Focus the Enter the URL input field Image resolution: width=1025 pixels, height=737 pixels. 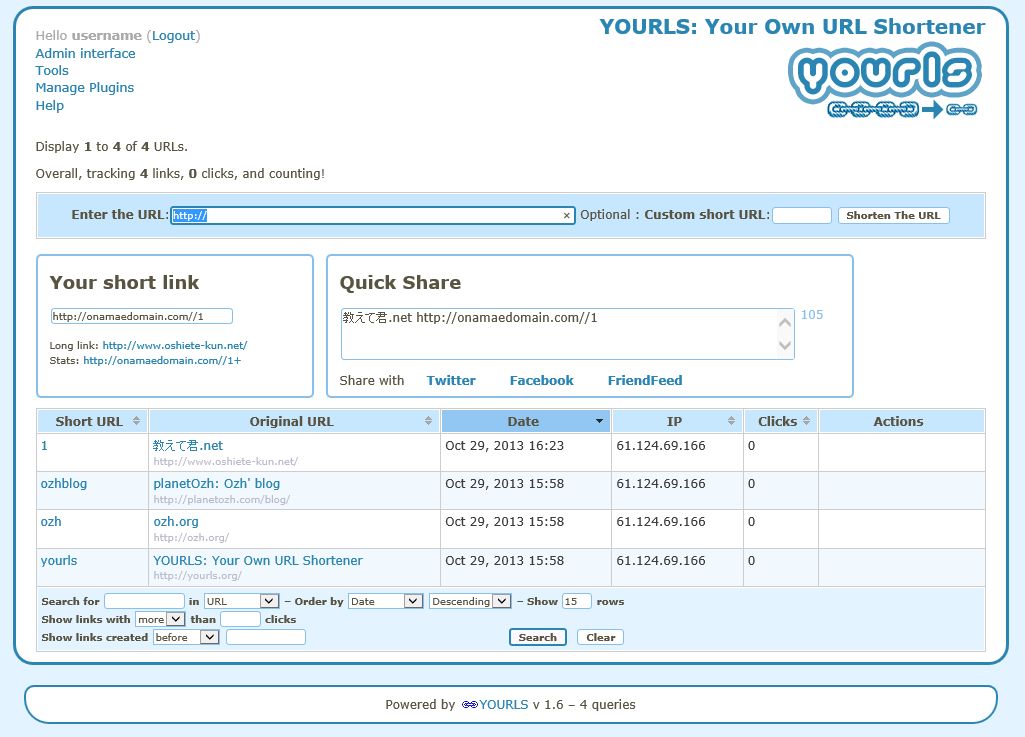pyautogui.click(x=373, y=215)
